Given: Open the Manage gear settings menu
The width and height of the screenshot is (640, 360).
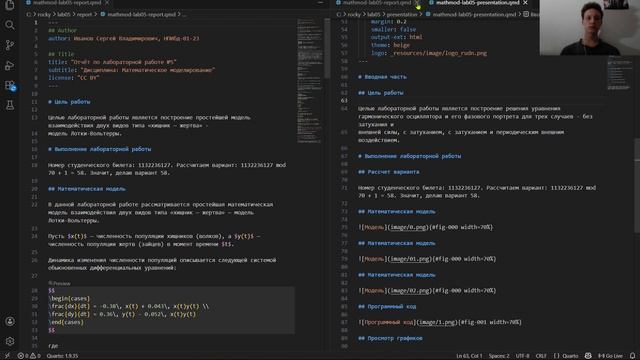Looking at the screenshot, I should pos(9,341).
